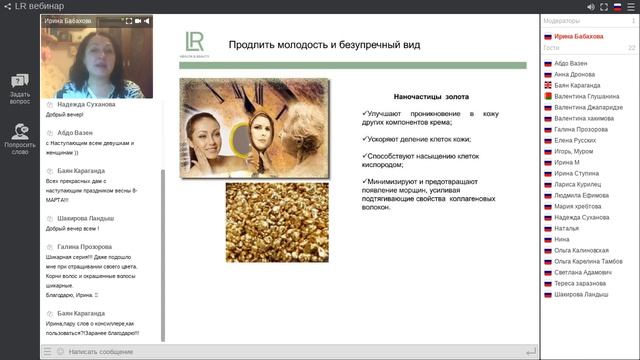Select chat author name Шакирова Ландыш
The width and height of the screenshot is (640, 360).
coord(86,218)
